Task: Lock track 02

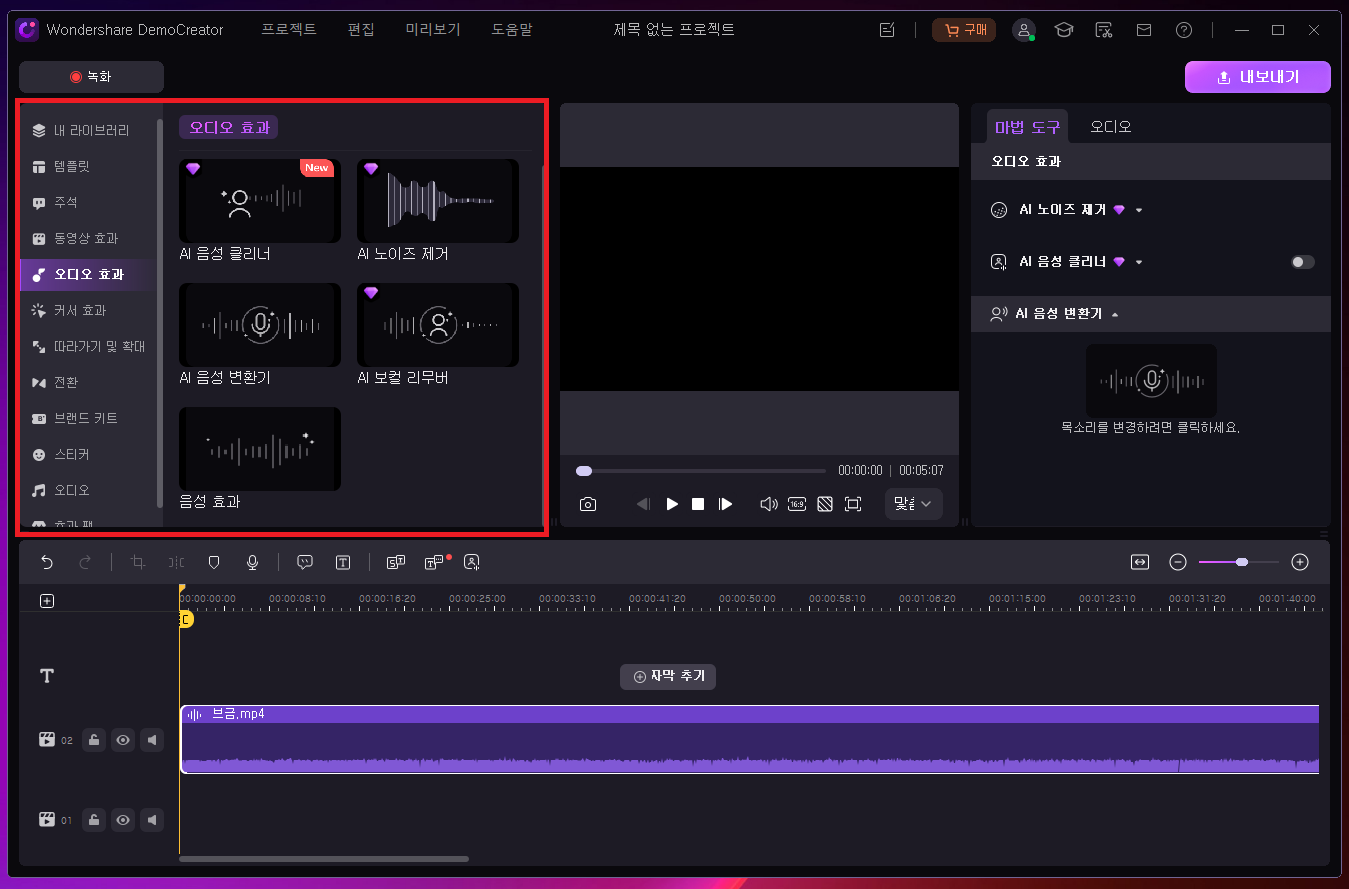Action: point(93,740)
